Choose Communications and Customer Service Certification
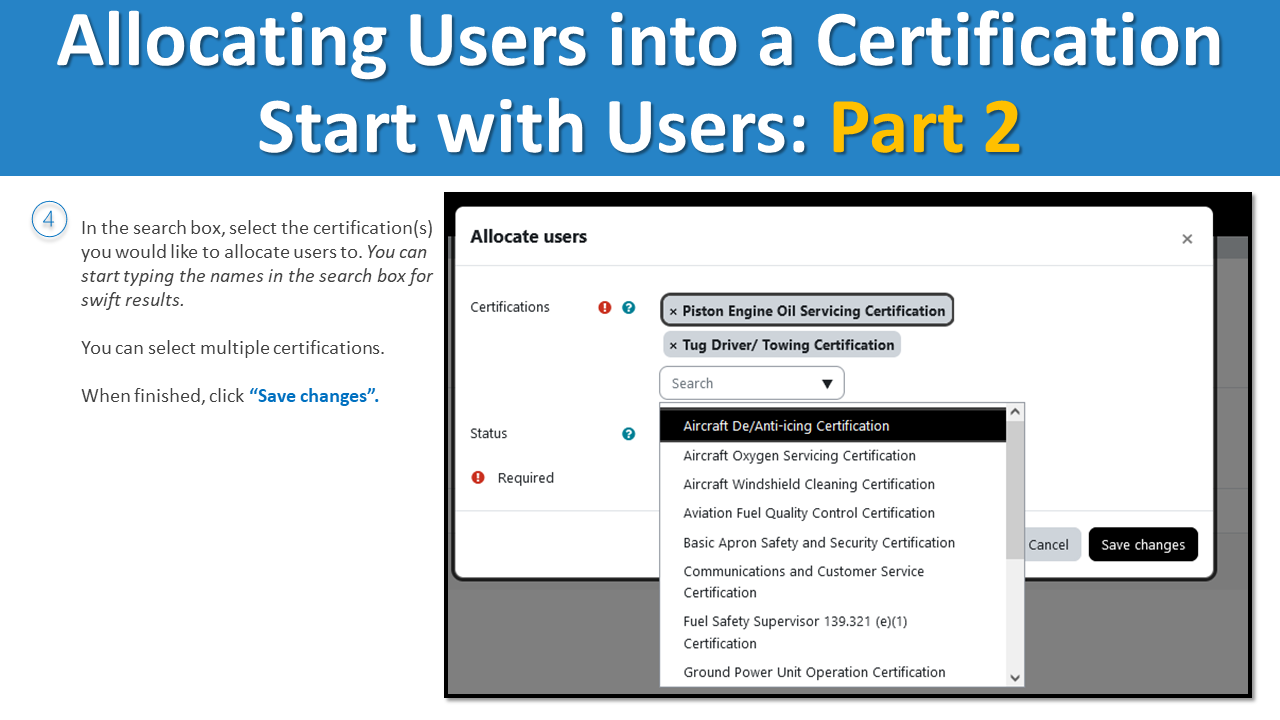The image size is (1280, 720). (804, 581)
